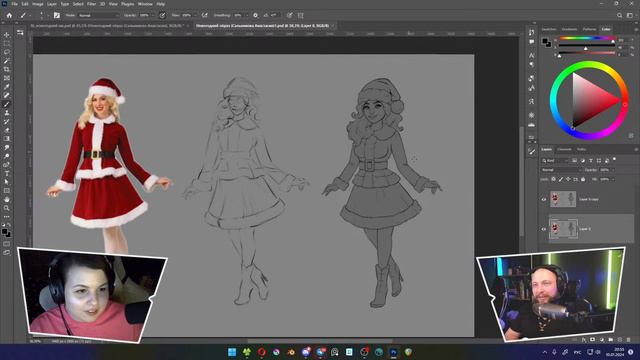The width and height of the screenshot is (640, 360).
Task: Toggle lock all padlock icon
Action: coord(583,179)
